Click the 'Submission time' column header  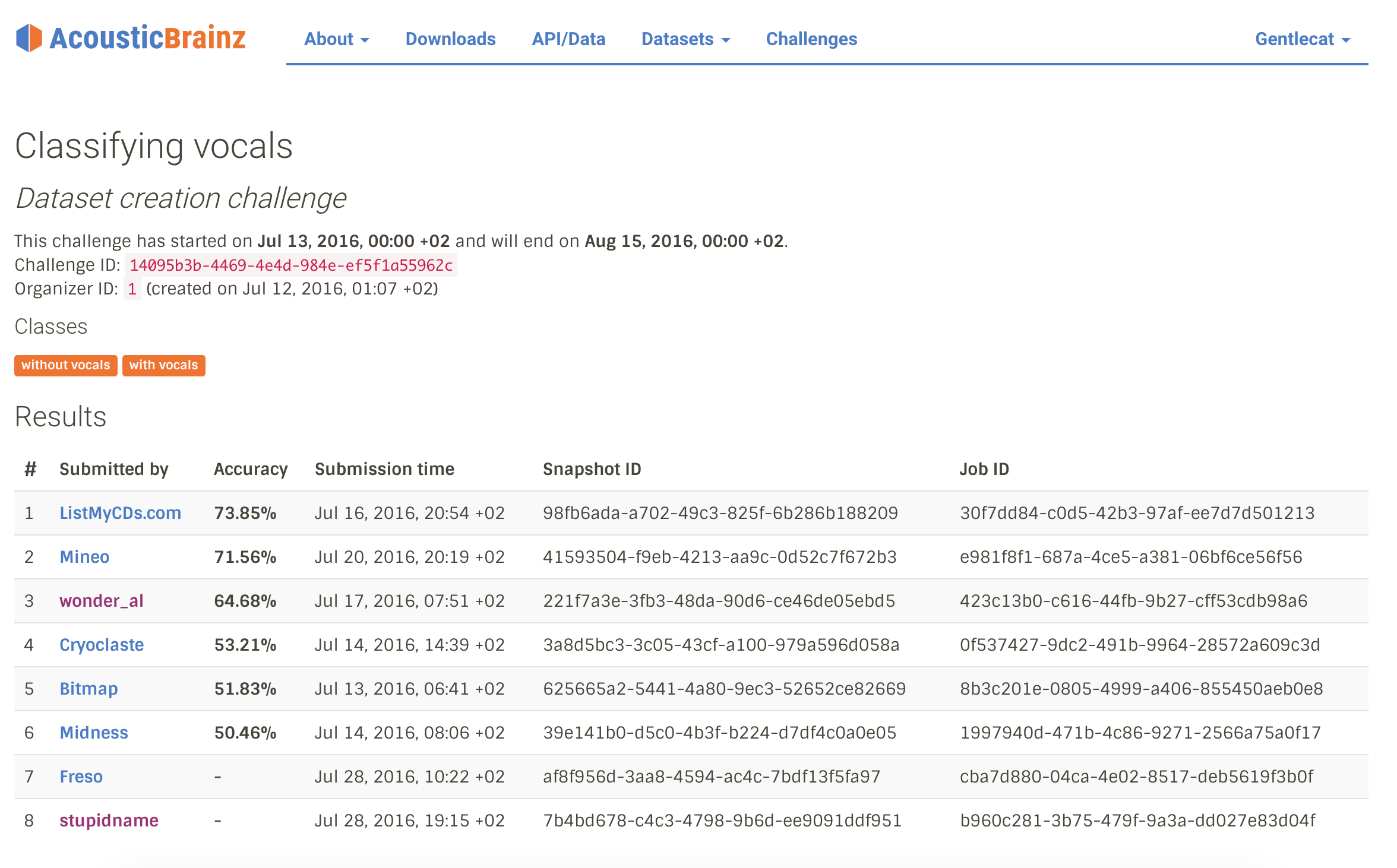point(384,469)
